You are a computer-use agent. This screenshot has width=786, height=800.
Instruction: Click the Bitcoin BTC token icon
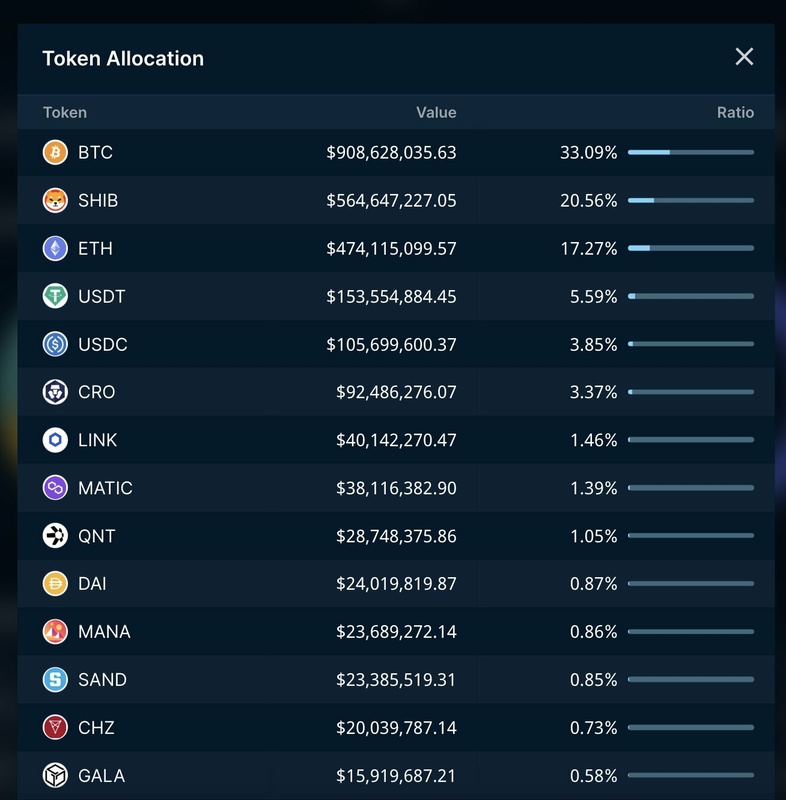coord(55,152)
